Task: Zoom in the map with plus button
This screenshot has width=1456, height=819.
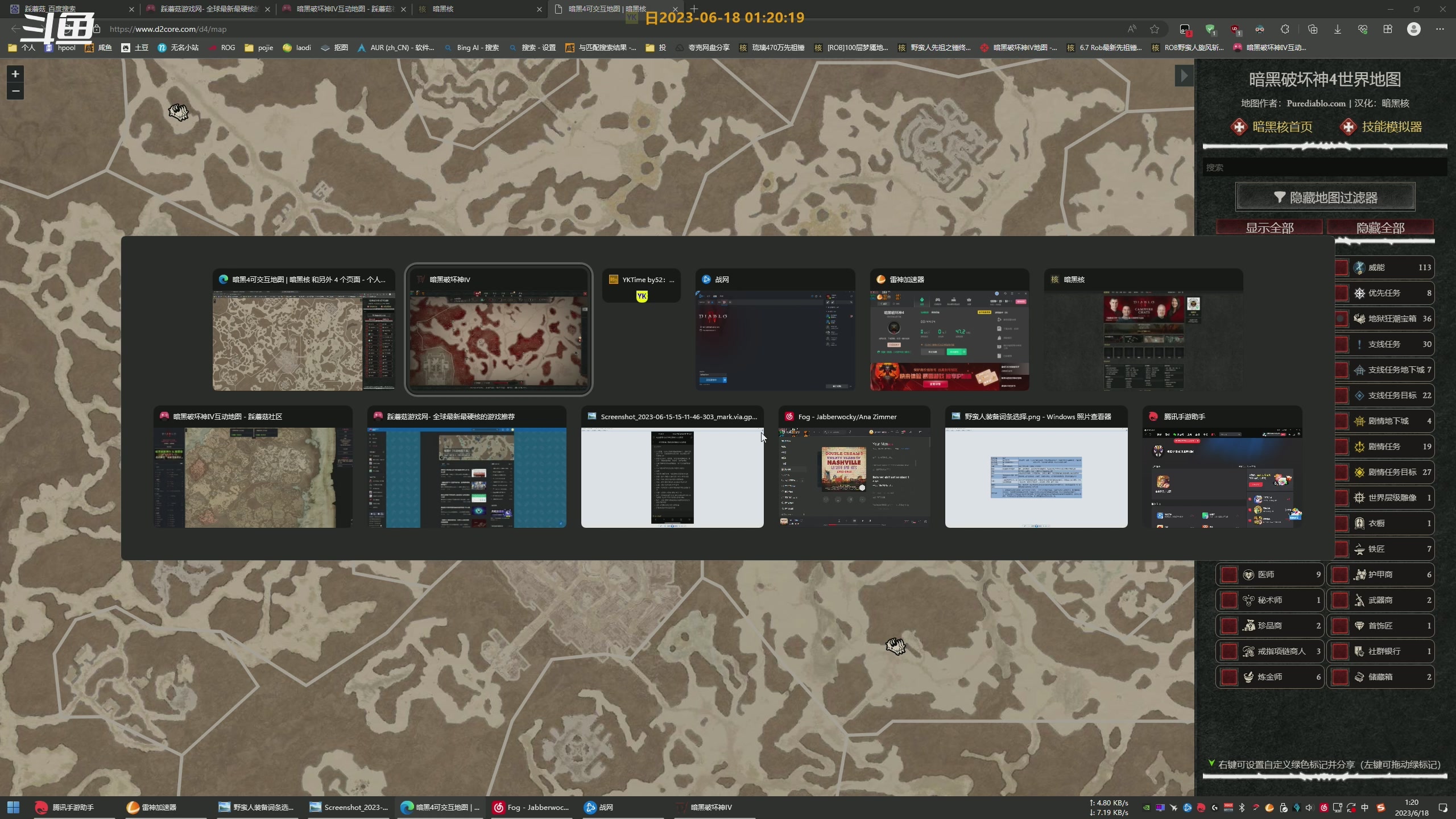Action: coord(15,74)
